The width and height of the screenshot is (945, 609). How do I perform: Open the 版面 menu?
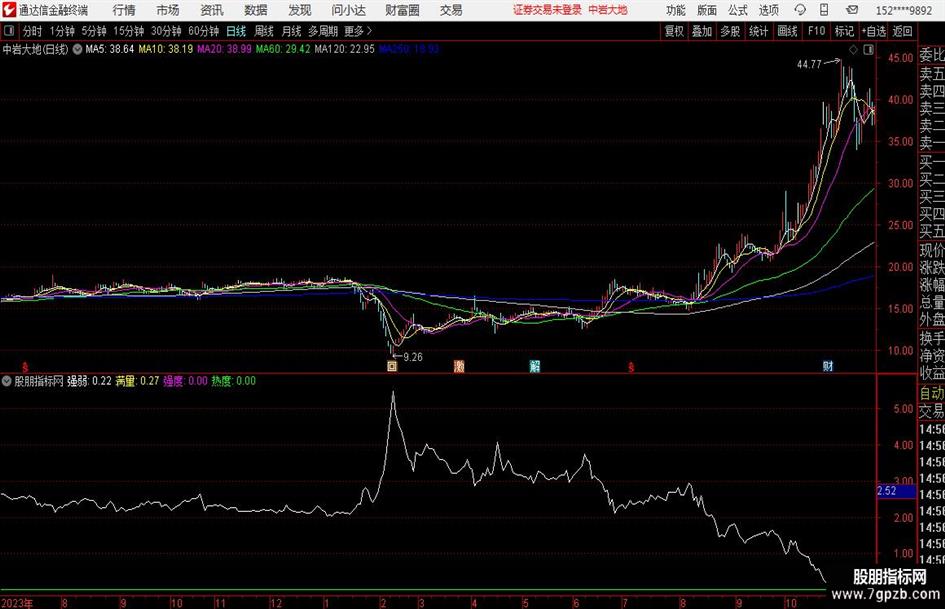click(x=707, y=10)
